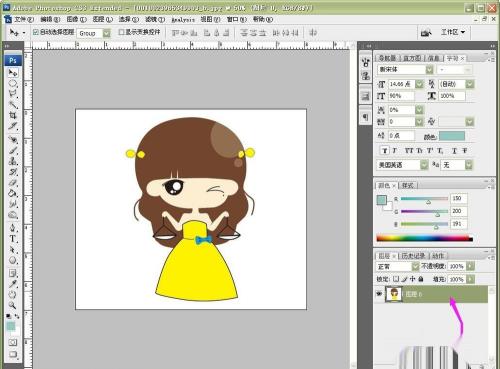Select the Magic Wand tool
This screenshot has height=369, width=500.
tap(13, 105)
